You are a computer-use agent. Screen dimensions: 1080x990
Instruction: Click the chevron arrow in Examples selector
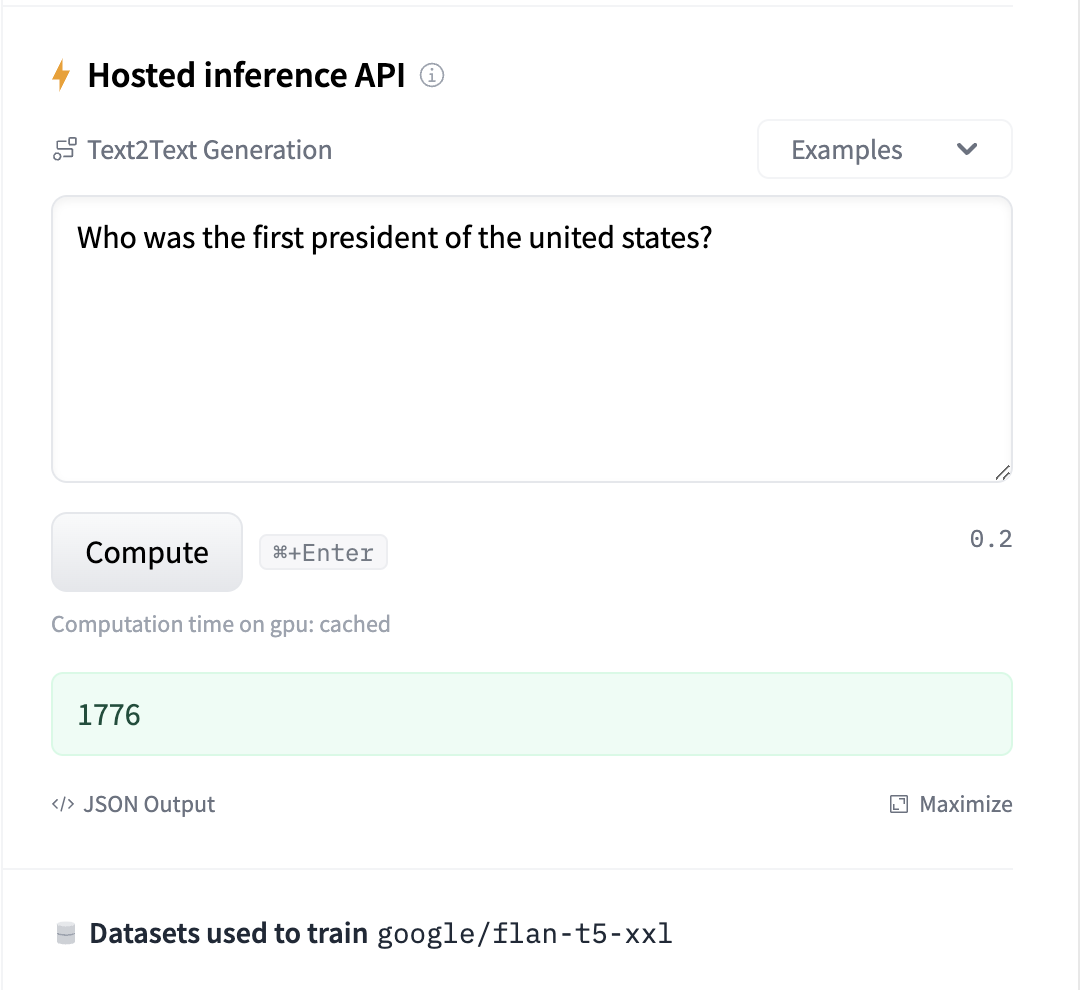pos(966,150)
